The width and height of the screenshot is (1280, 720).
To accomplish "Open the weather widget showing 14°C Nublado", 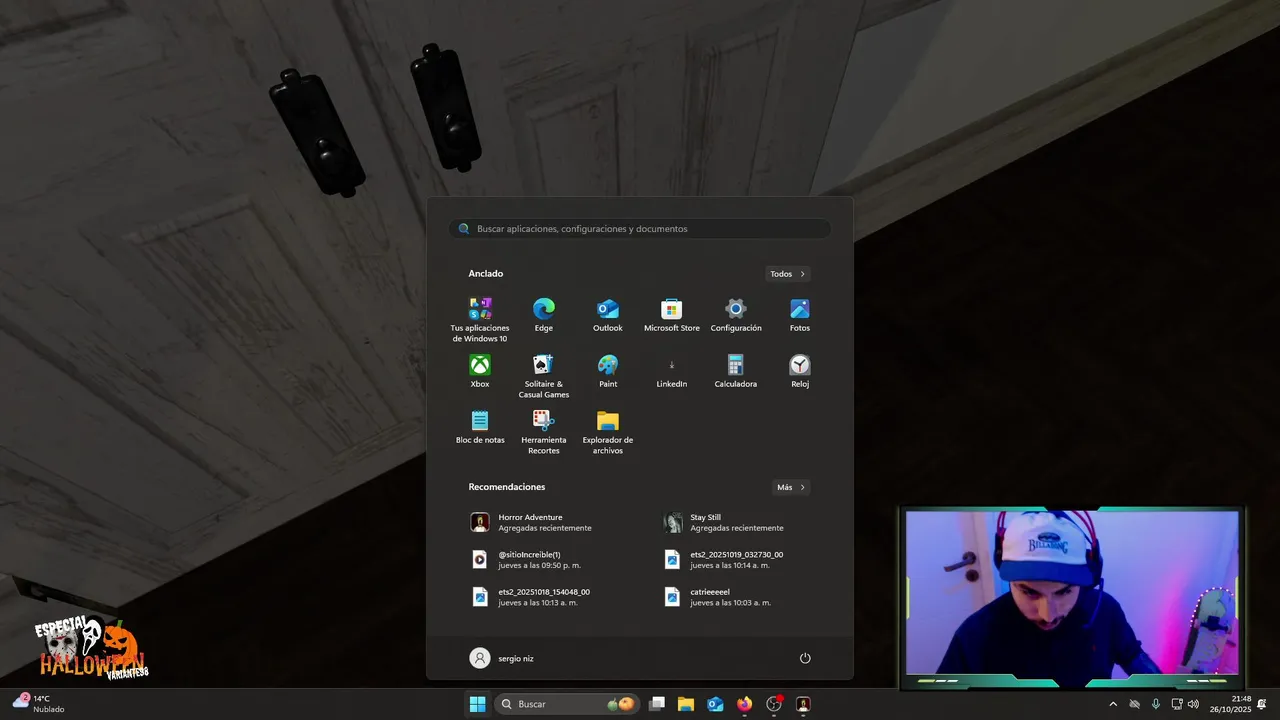I will [40, 704].
